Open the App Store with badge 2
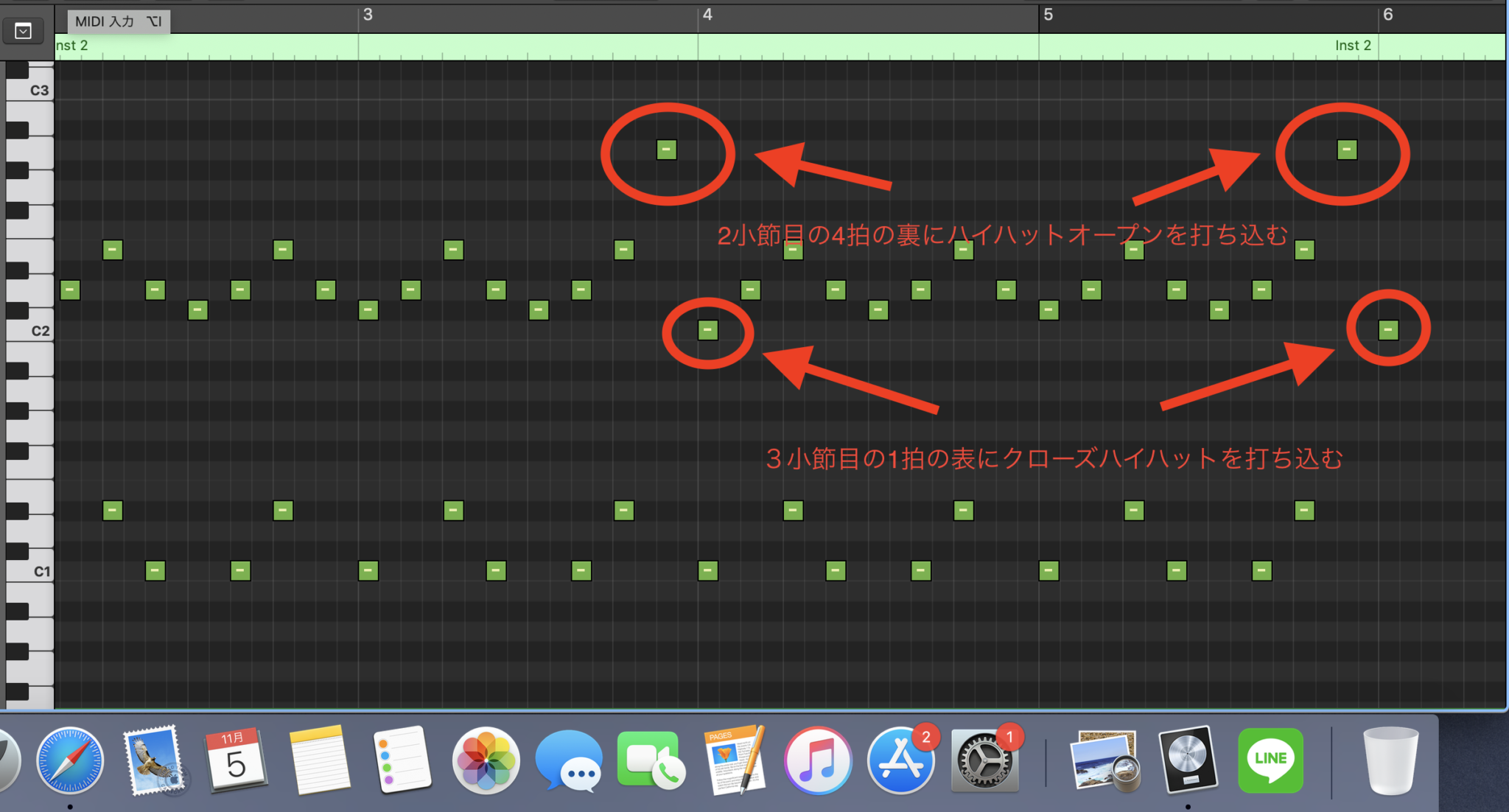 pos(900,760)
